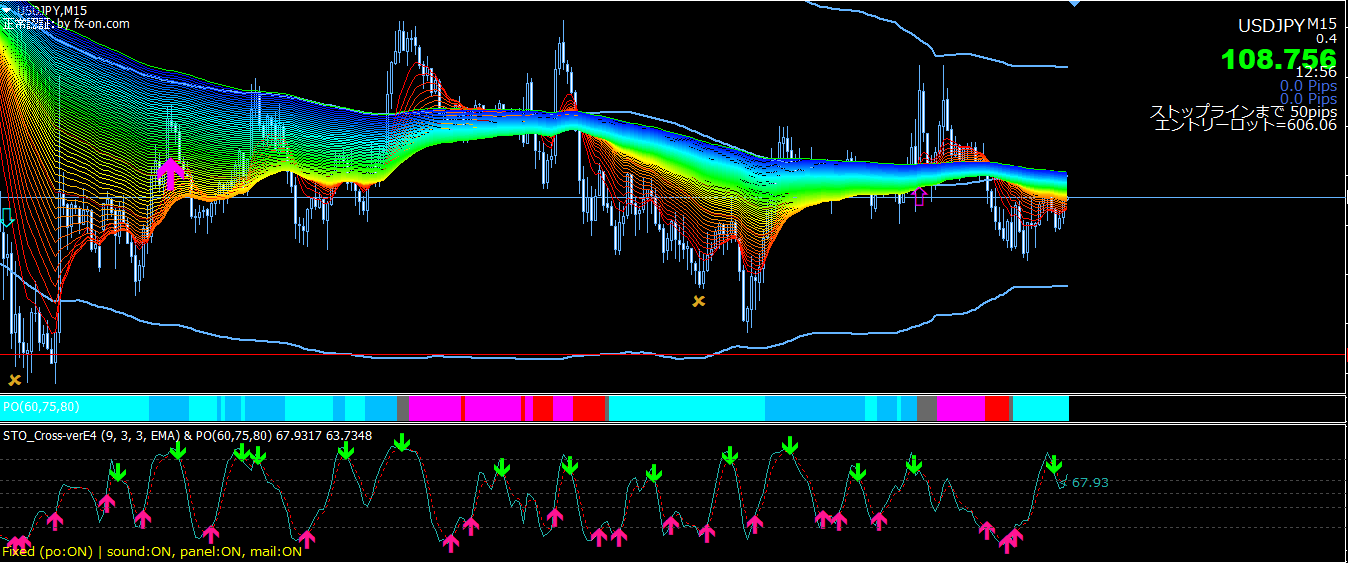Click the 67.93 stochastic value label
This screenshot has height=563, width=1348.
1090,483
